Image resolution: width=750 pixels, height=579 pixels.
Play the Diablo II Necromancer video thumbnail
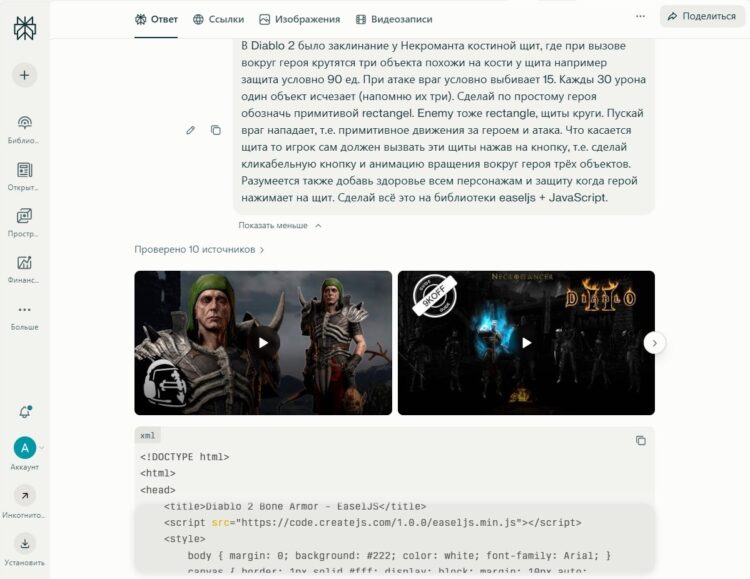click(526, 343)
